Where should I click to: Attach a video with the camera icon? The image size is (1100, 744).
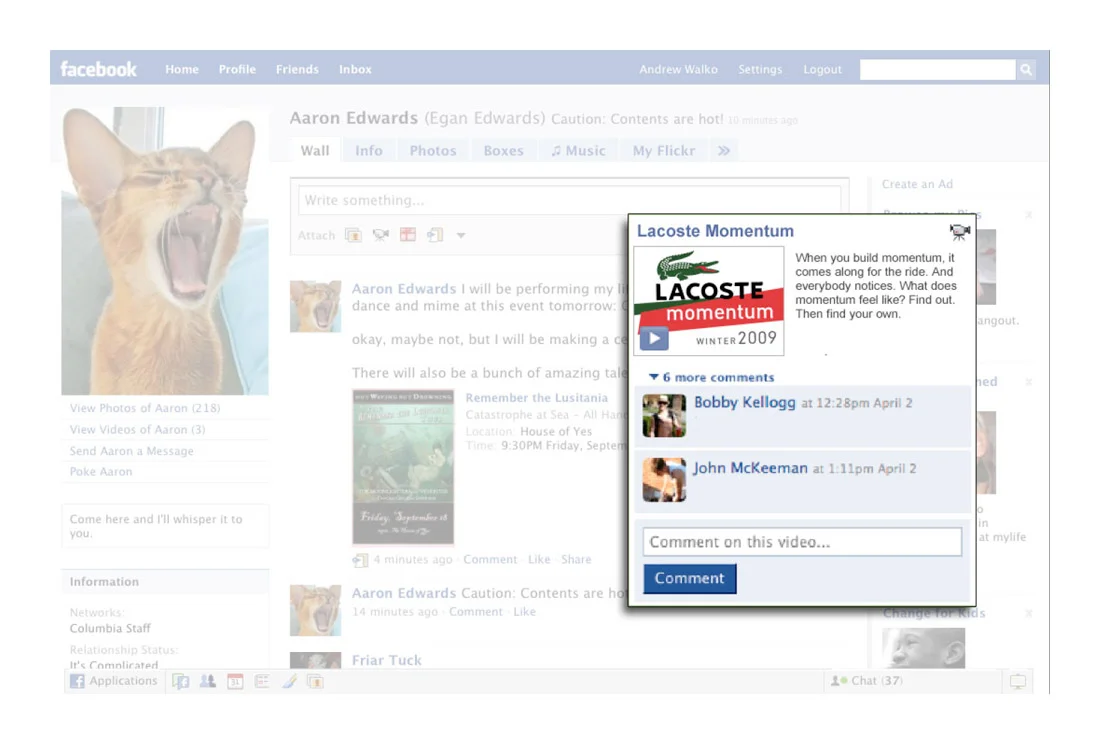381,235
